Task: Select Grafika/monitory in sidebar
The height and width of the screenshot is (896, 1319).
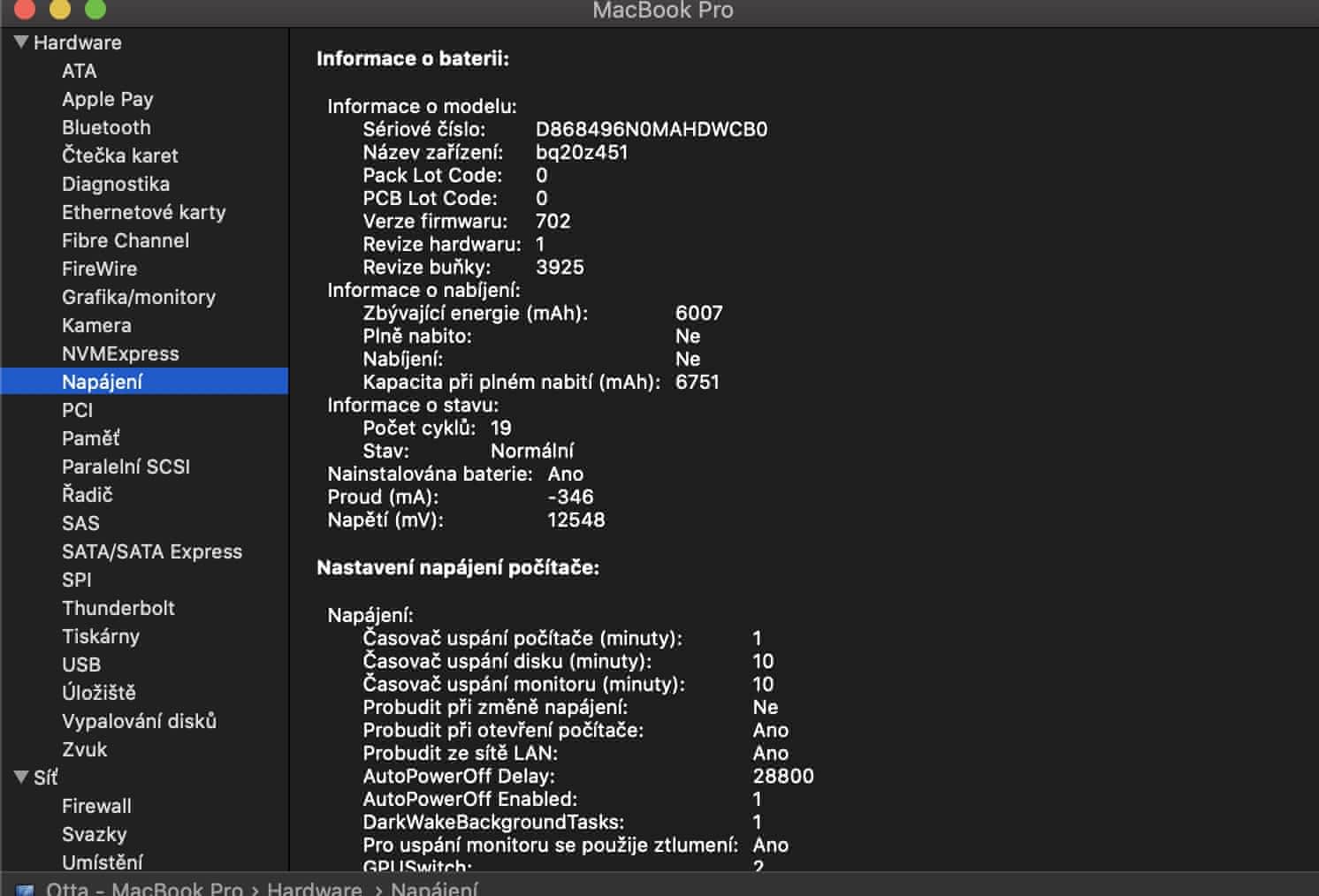Action: point(138,297)
